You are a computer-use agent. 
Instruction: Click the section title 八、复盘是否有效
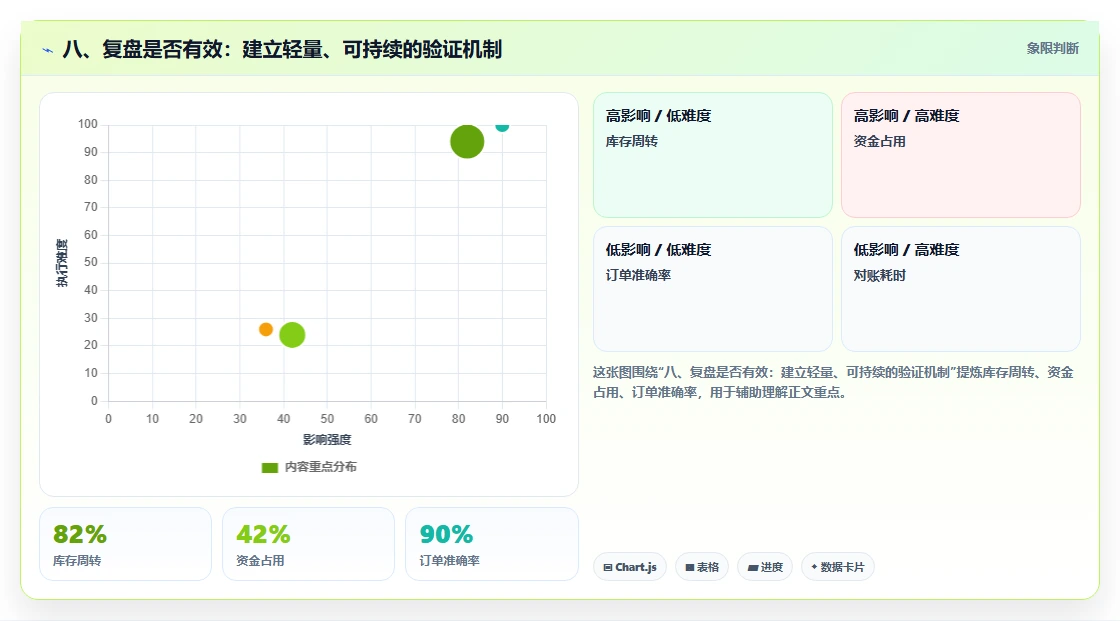[x=282, y=49]
